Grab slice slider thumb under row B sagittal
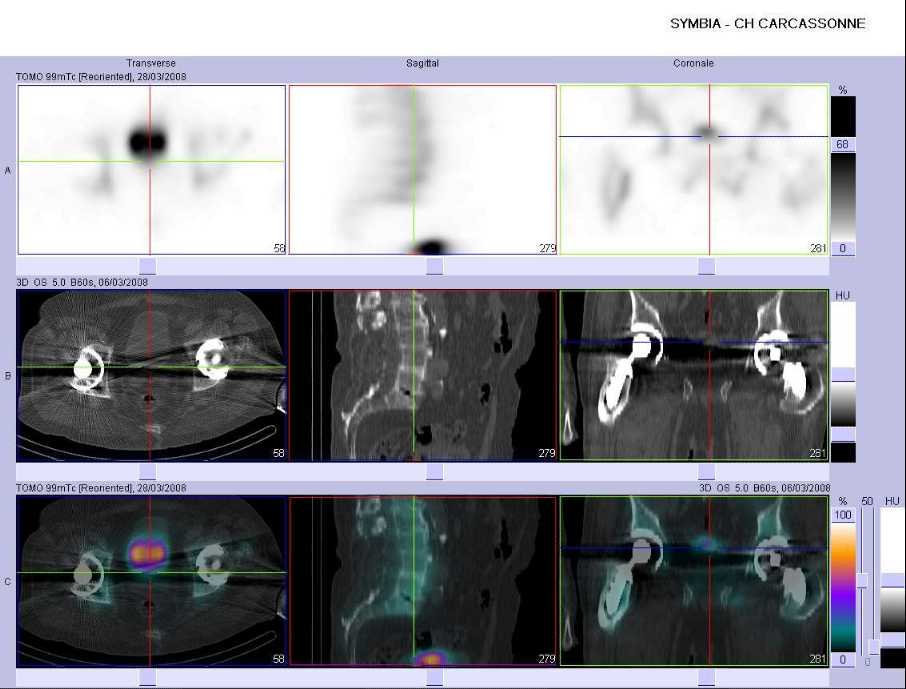This screenshot has width=906, height=689. click(435, 472)
